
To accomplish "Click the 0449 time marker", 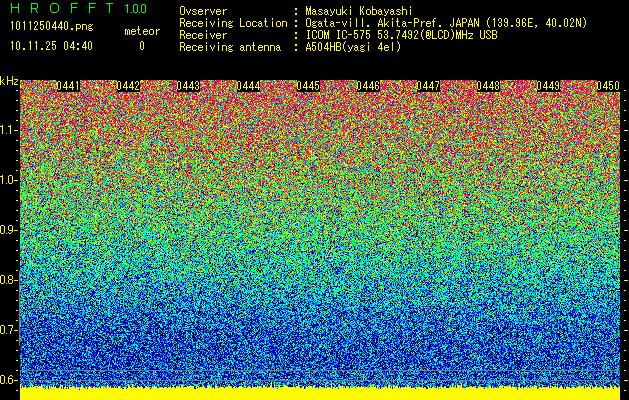I will [x=548, y=86].
